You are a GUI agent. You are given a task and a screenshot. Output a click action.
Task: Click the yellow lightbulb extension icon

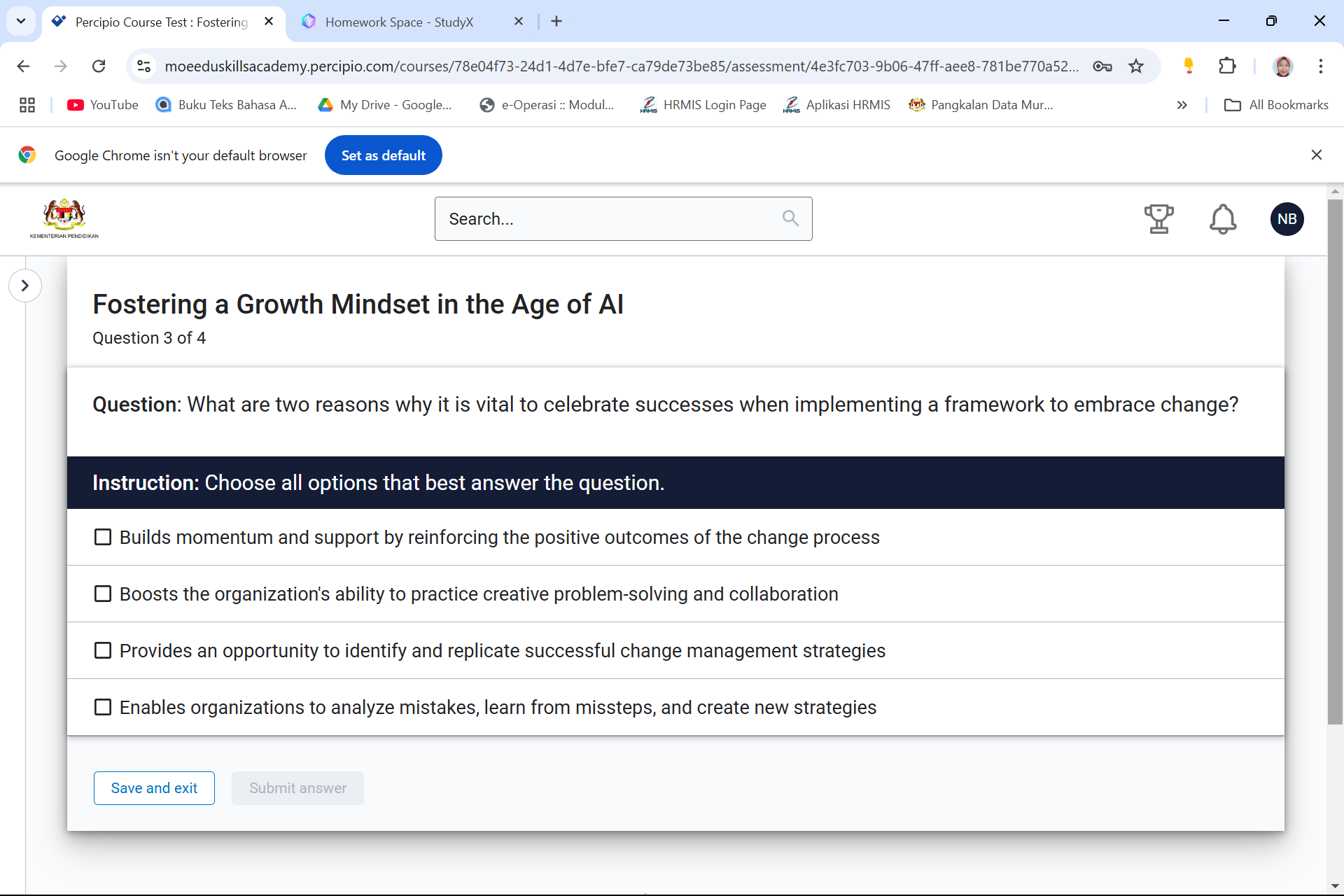[1188, 66]
